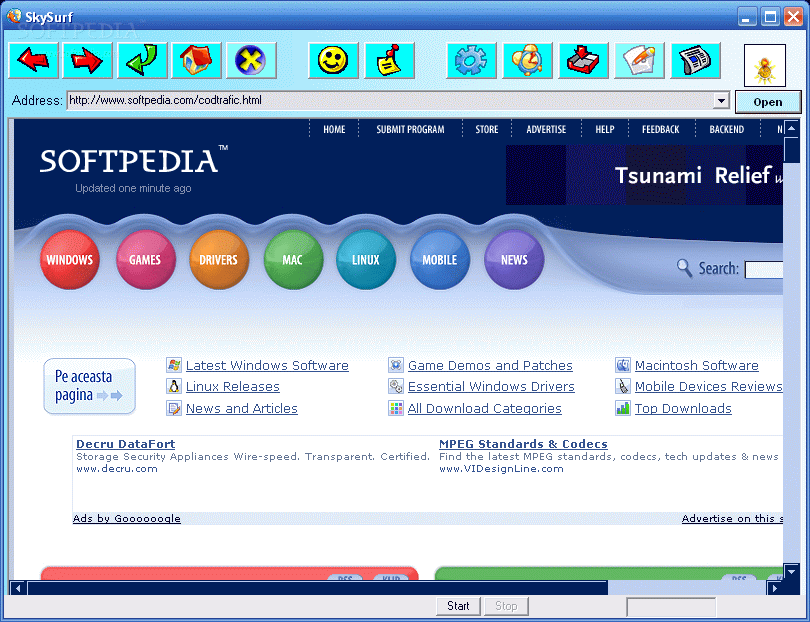The image size is (810, 622).
Task: Expand the Address bar dropdown arrow
Action: point(721,100)
